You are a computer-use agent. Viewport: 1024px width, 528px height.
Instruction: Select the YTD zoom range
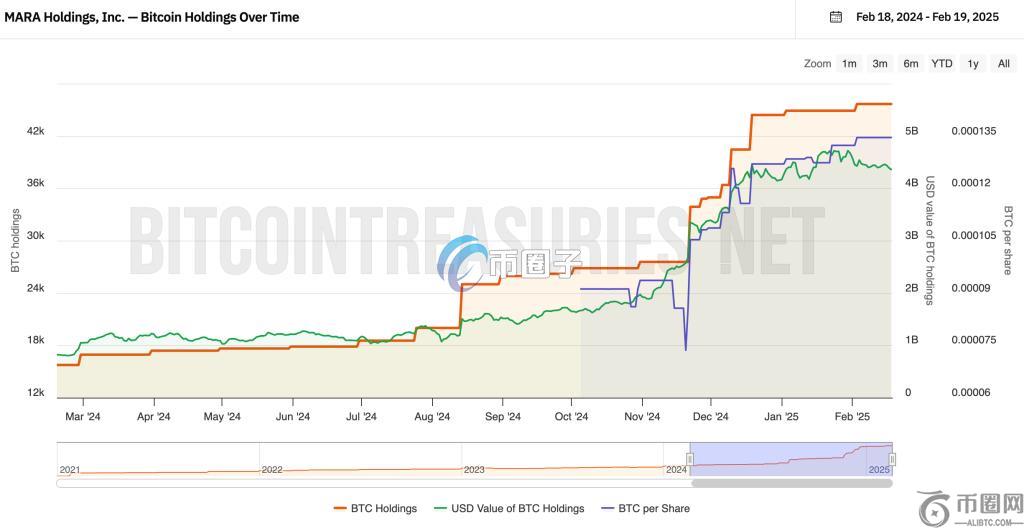[942, 64]
